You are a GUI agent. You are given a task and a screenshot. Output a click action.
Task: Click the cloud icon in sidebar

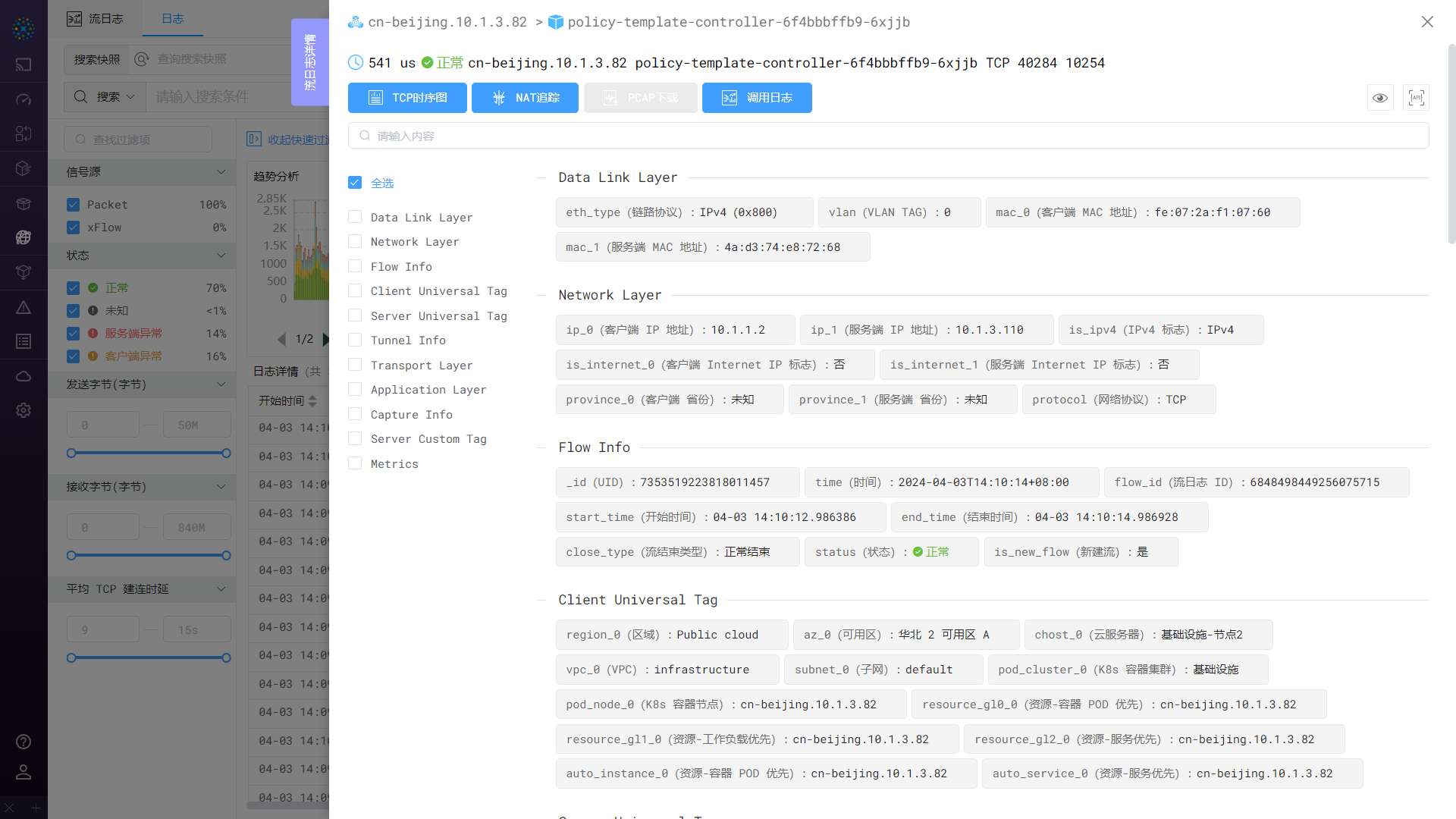24,376
